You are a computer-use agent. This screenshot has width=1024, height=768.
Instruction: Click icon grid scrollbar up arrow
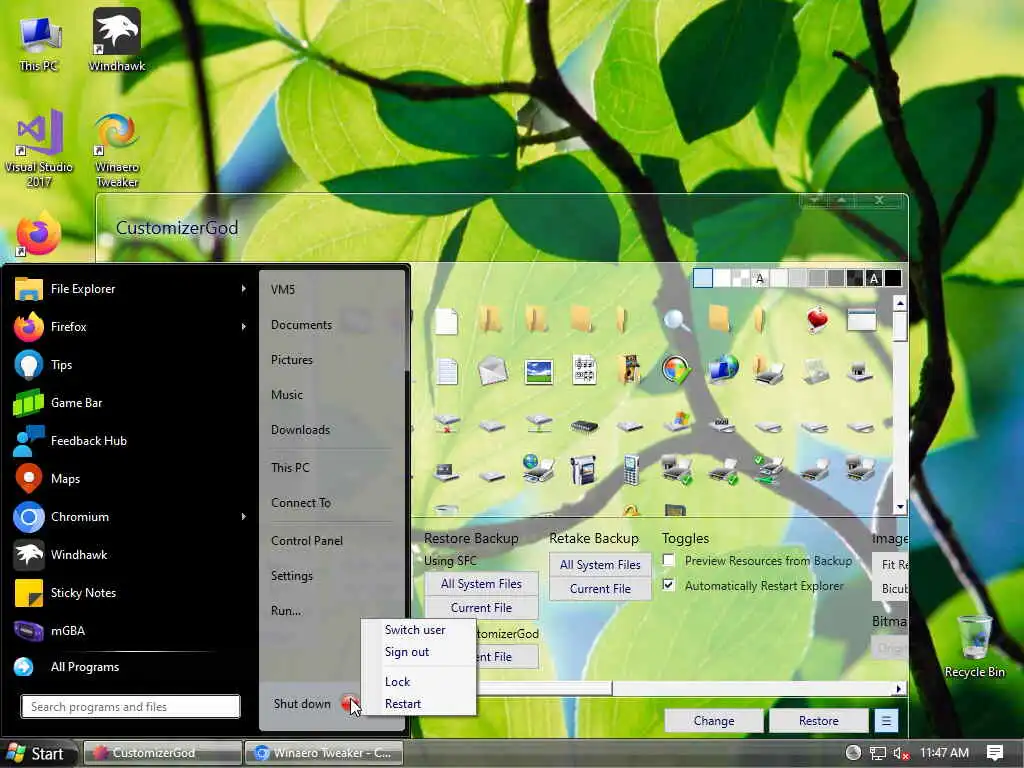click(900, 302)
